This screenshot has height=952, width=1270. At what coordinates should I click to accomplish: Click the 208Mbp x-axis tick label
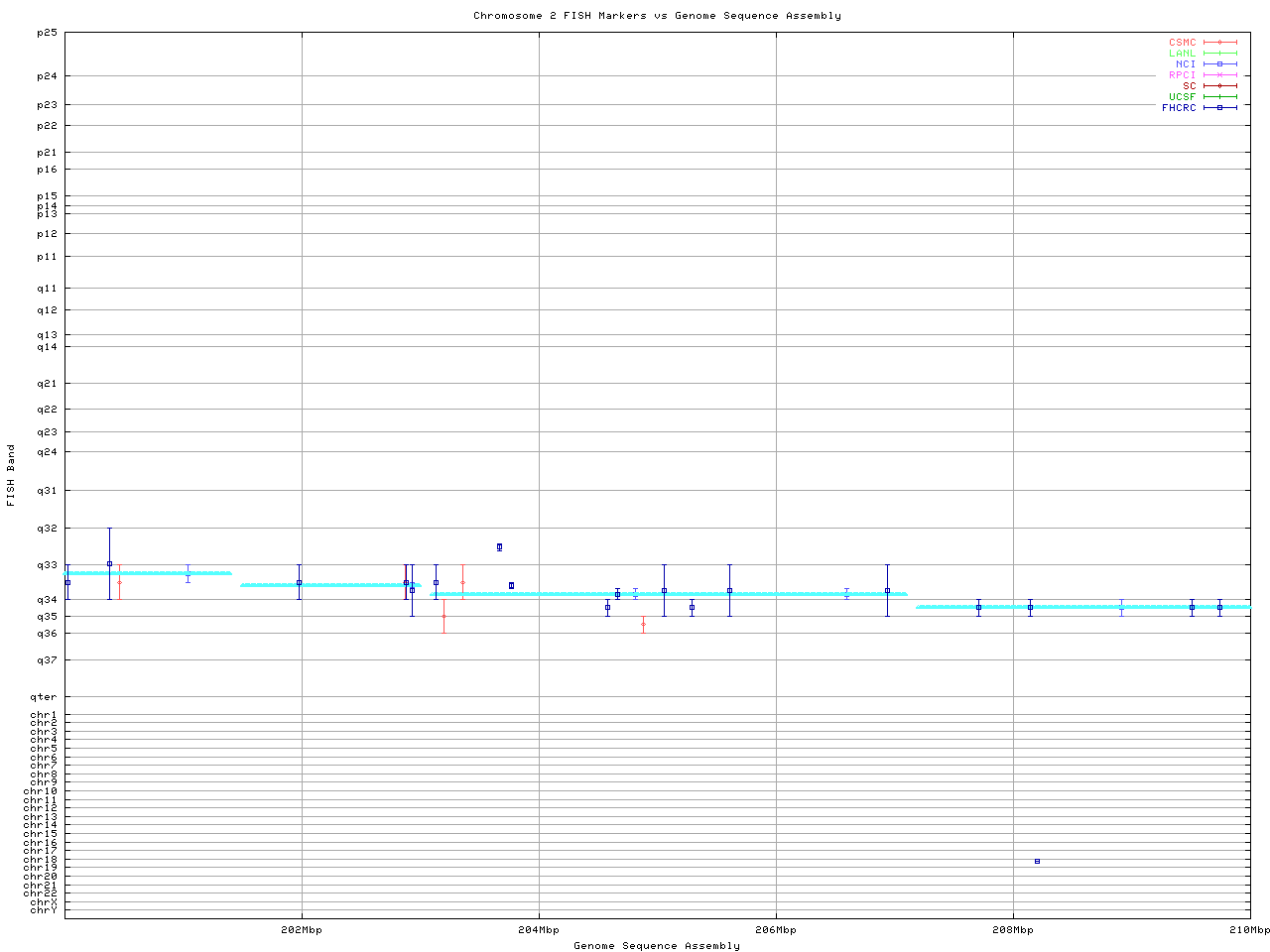(x=1013, y=930)
